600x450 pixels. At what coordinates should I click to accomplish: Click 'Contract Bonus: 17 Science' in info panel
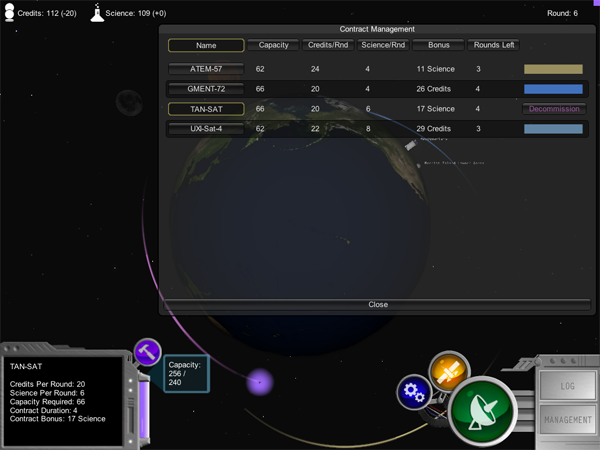tap(57, 419)
